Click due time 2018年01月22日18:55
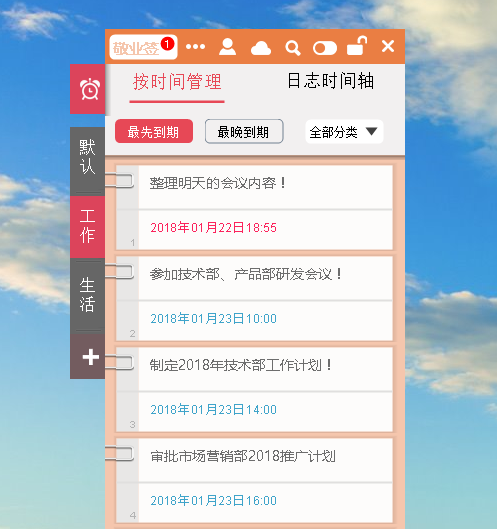Viewport: 497px width, 529px height. [214, 228]
